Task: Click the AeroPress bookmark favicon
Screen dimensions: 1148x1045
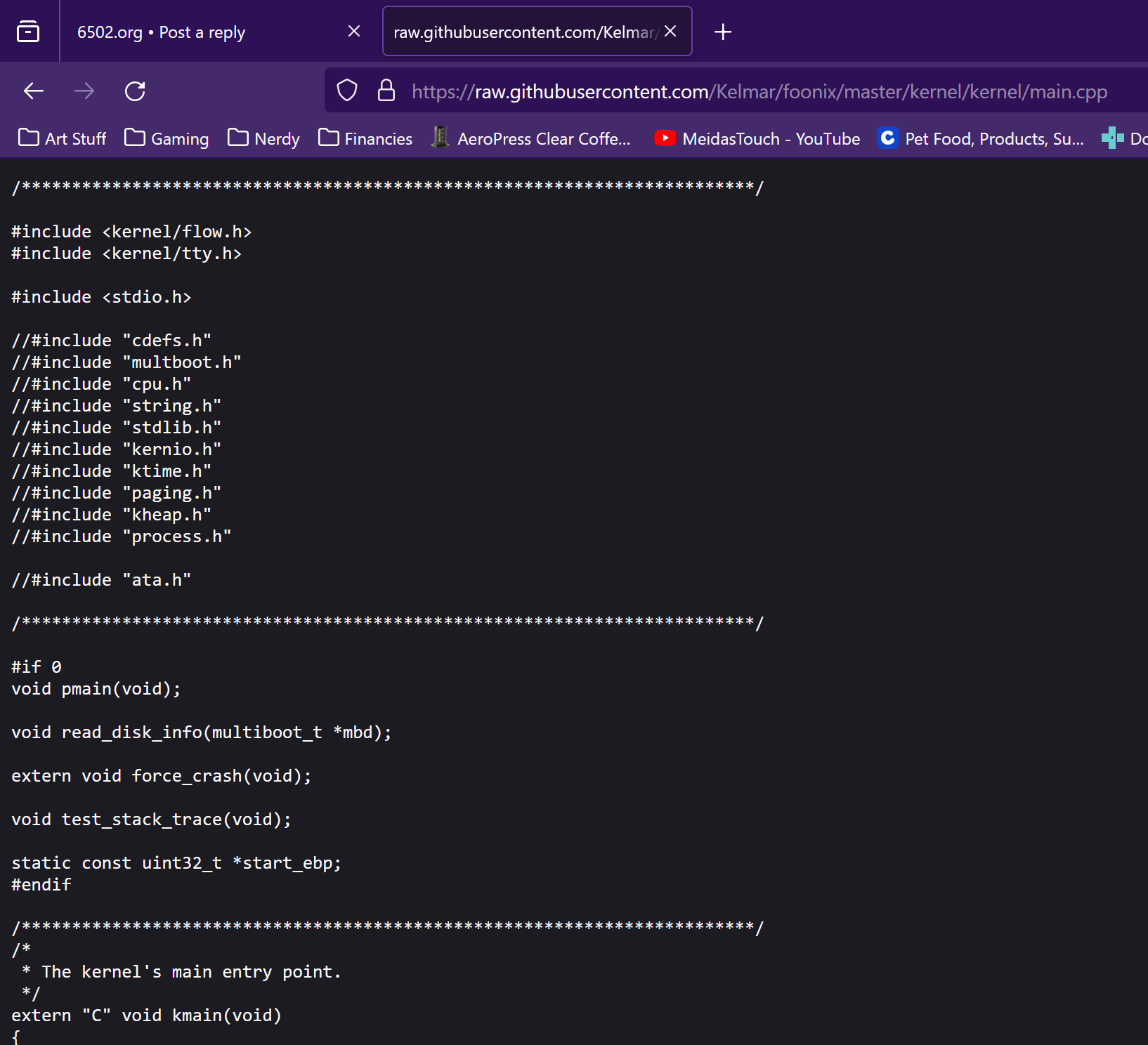Action: tap(441, 138)
